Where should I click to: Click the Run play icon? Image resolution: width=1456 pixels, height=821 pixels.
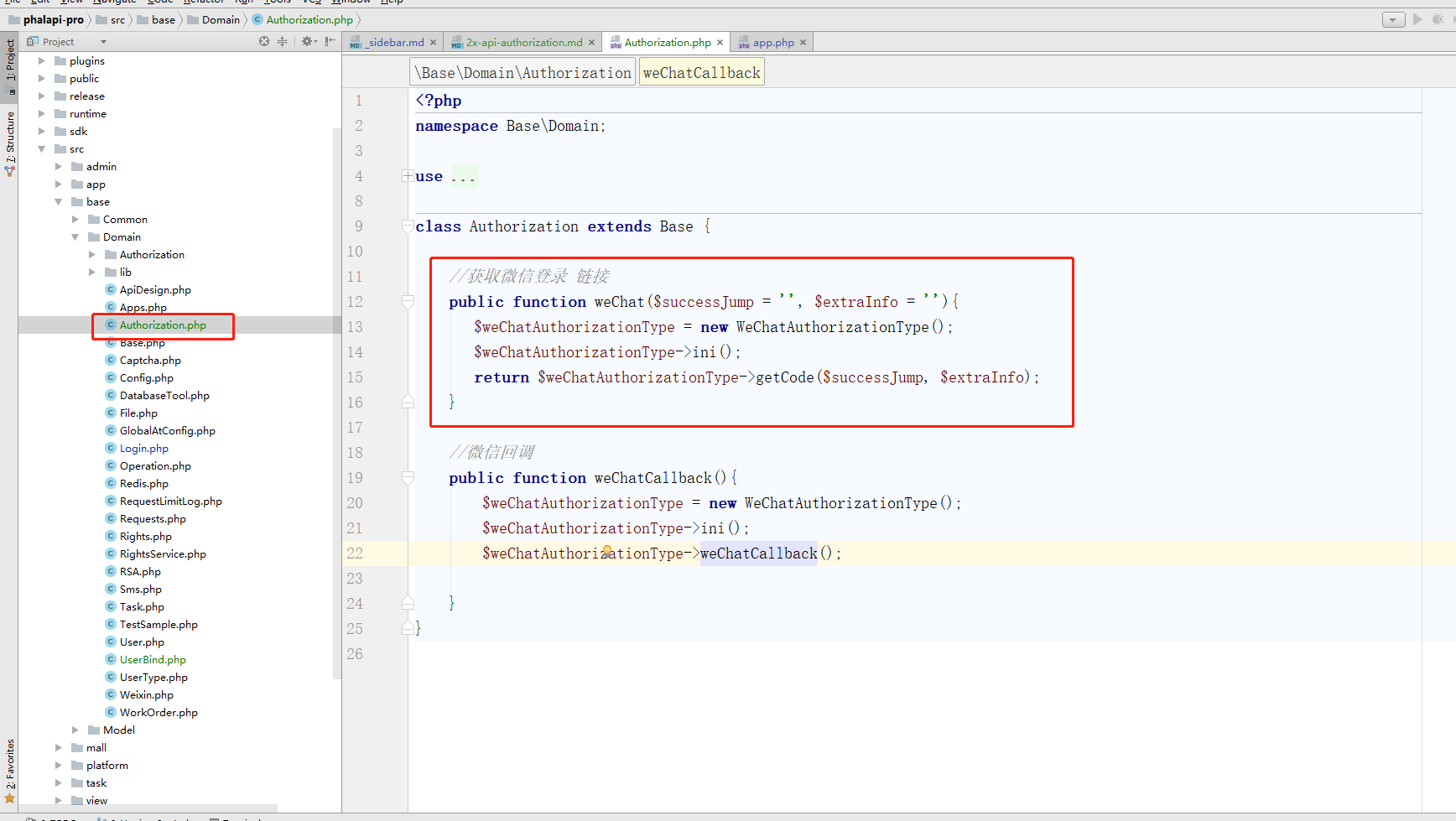click(x=1417, y=19)
